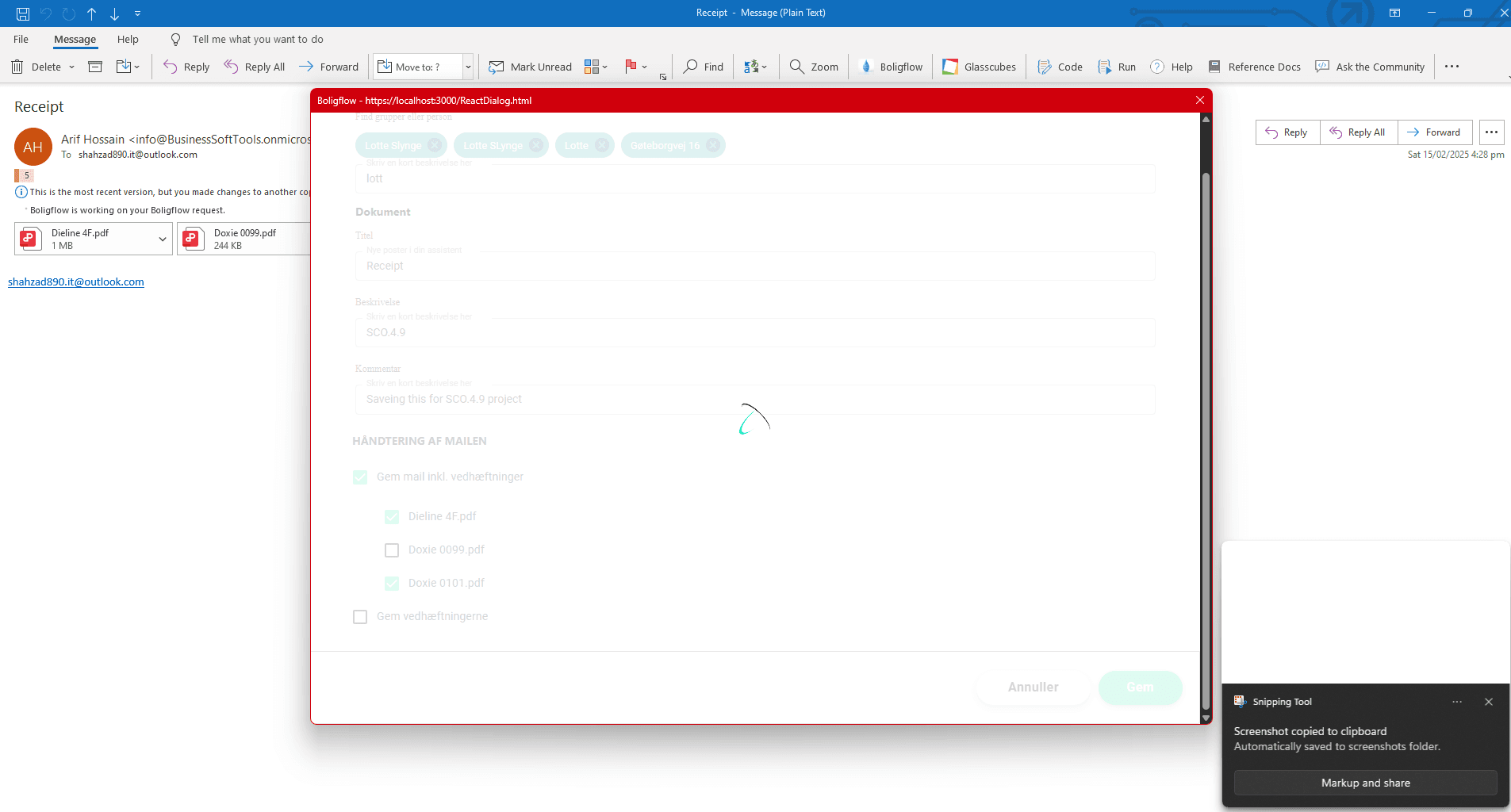This screenshot has height=812, width=1511.
Task: Open Quick Access Toolbar customize arrow
Action: (x=137, y=13)
